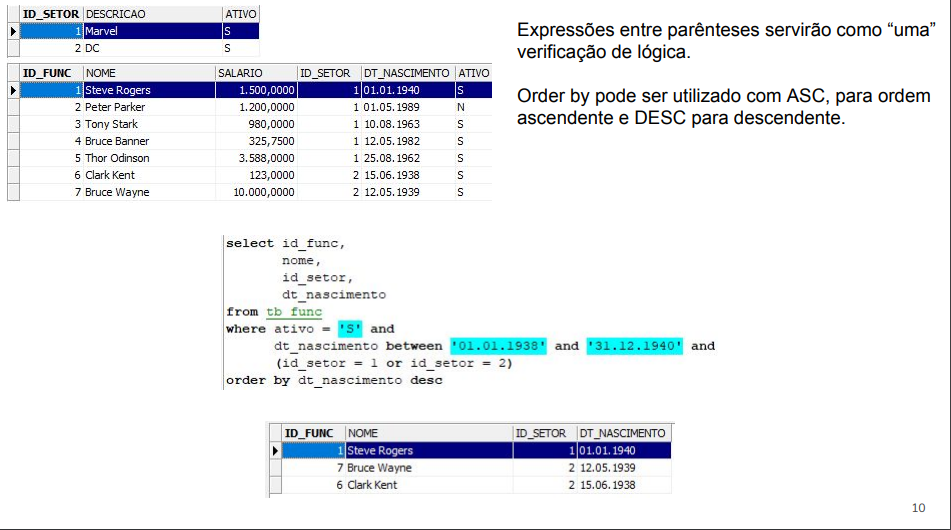Select the Peter Parker row
Viewport: 951px width, 530px height.
point(115,107)
